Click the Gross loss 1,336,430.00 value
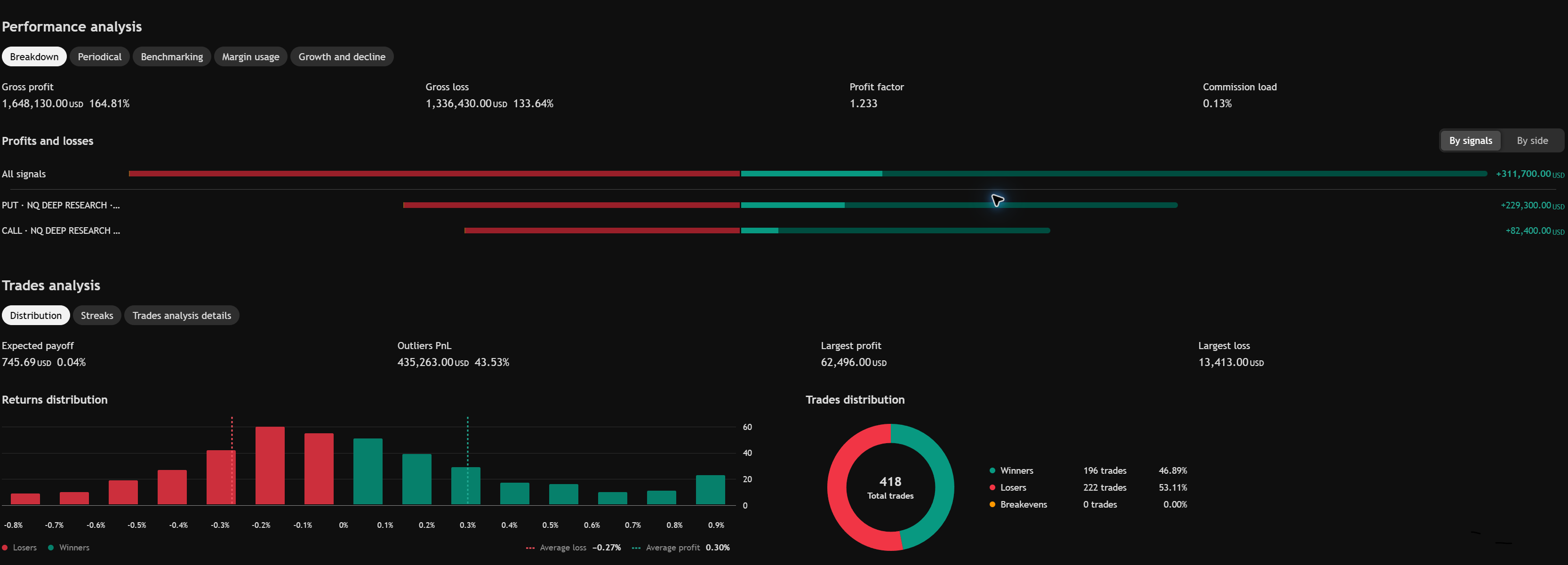The image size is (1568, 565). 466,103
